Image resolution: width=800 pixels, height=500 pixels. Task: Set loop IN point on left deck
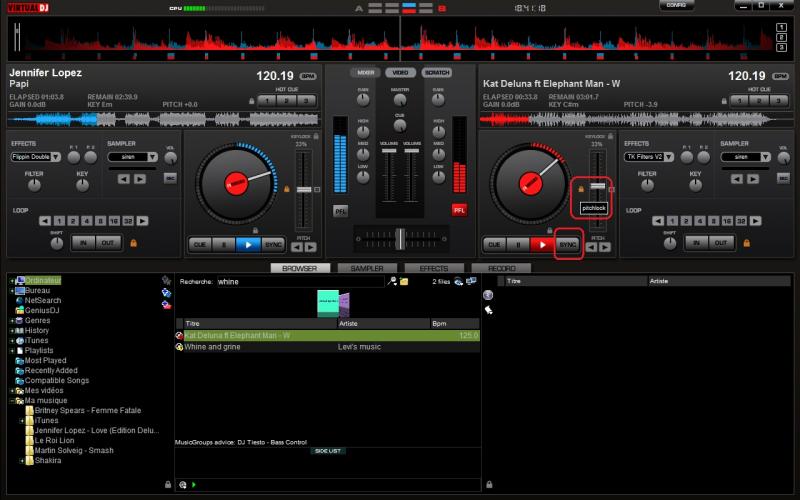81,243
